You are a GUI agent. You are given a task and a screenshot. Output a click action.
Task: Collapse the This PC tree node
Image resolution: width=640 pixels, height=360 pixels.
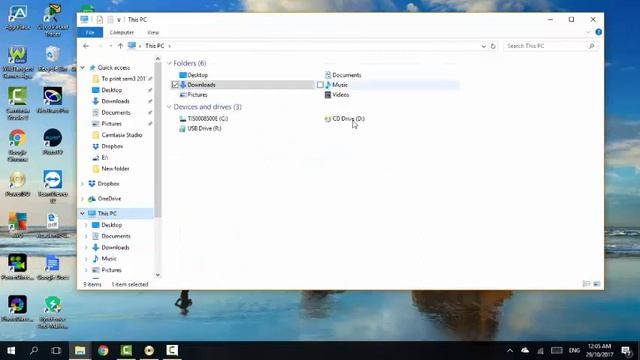(82, 213)
